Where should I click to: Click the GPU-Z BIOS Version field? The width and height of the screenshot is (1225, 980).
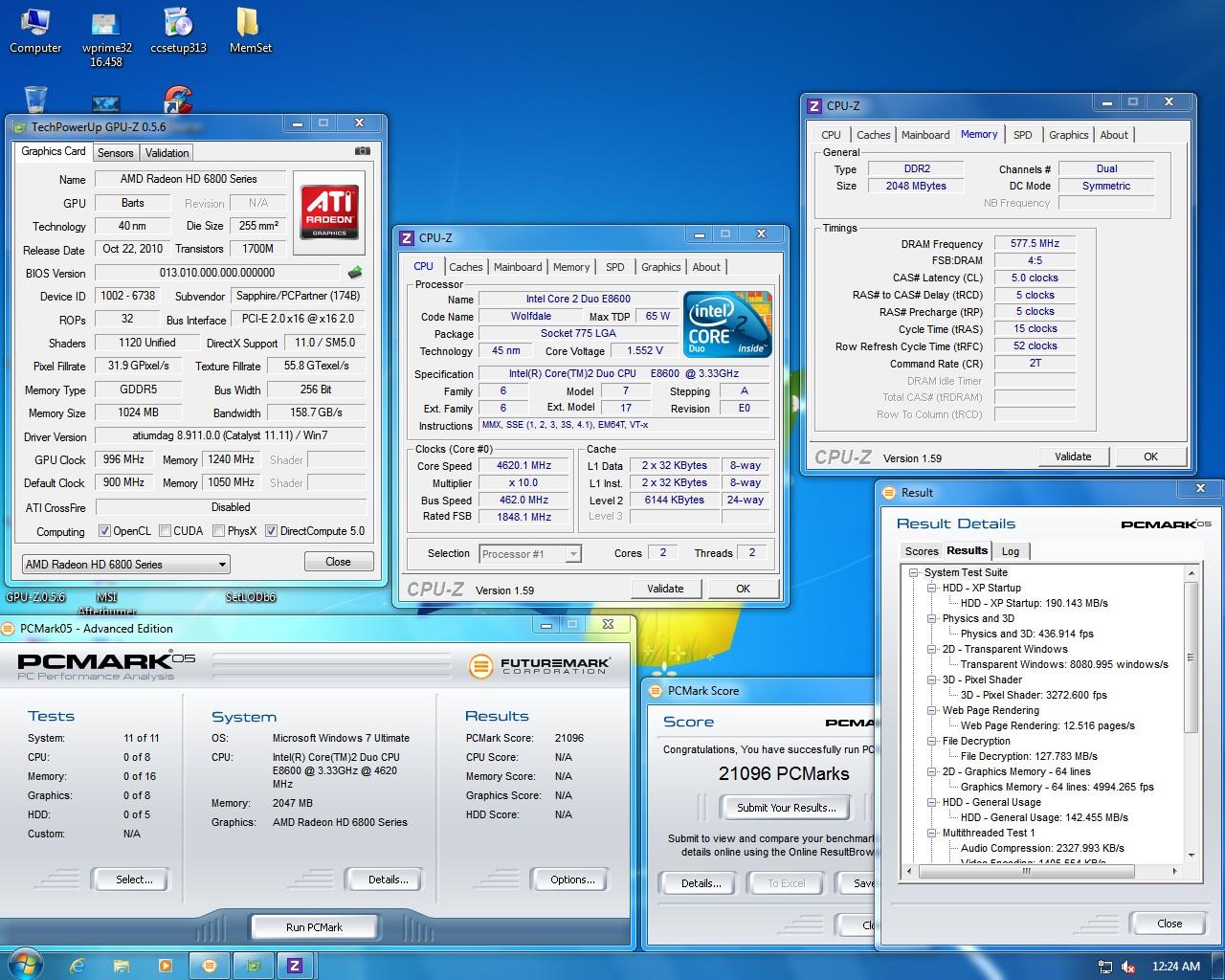pos(217,273)
